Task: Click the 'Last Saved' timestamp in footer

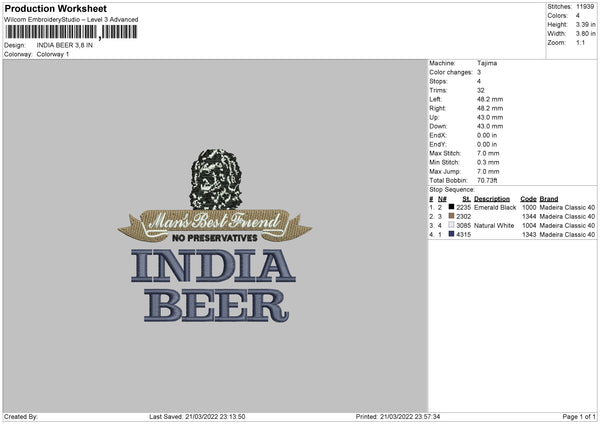Action: (197, 416)
